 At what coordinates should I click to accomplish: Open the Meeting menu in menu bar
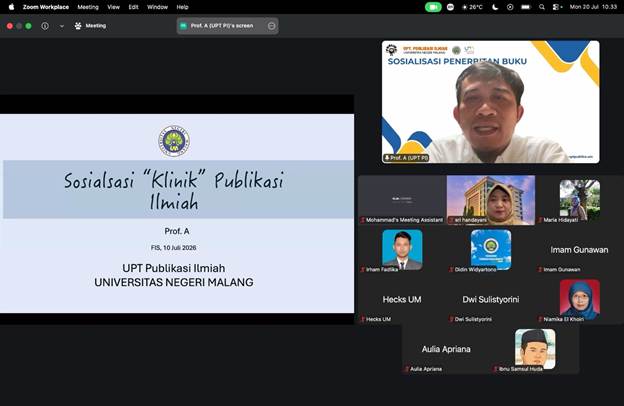[88, 7]
